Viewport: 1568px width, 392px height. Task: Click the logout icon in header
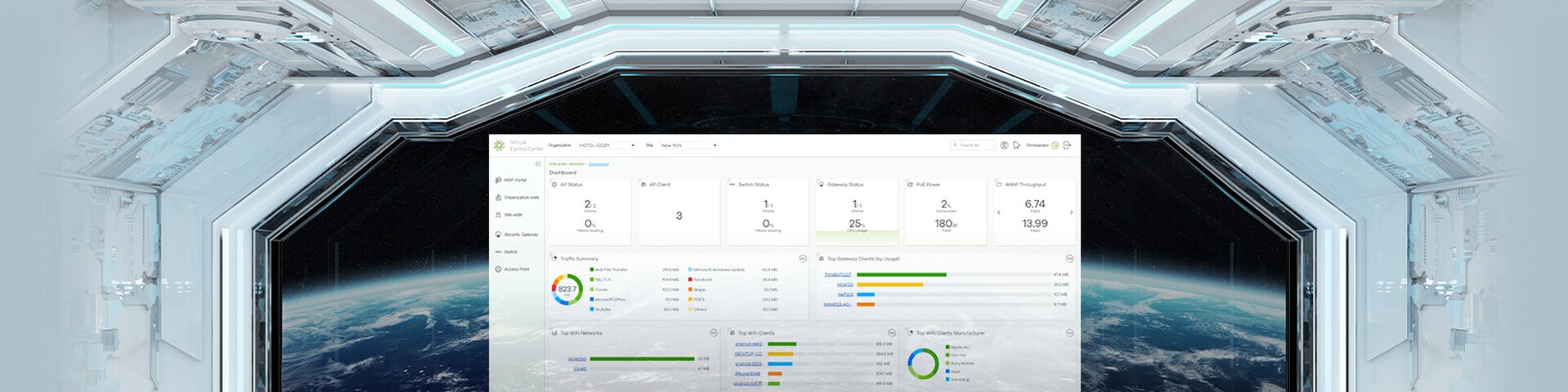point(1067,145)
